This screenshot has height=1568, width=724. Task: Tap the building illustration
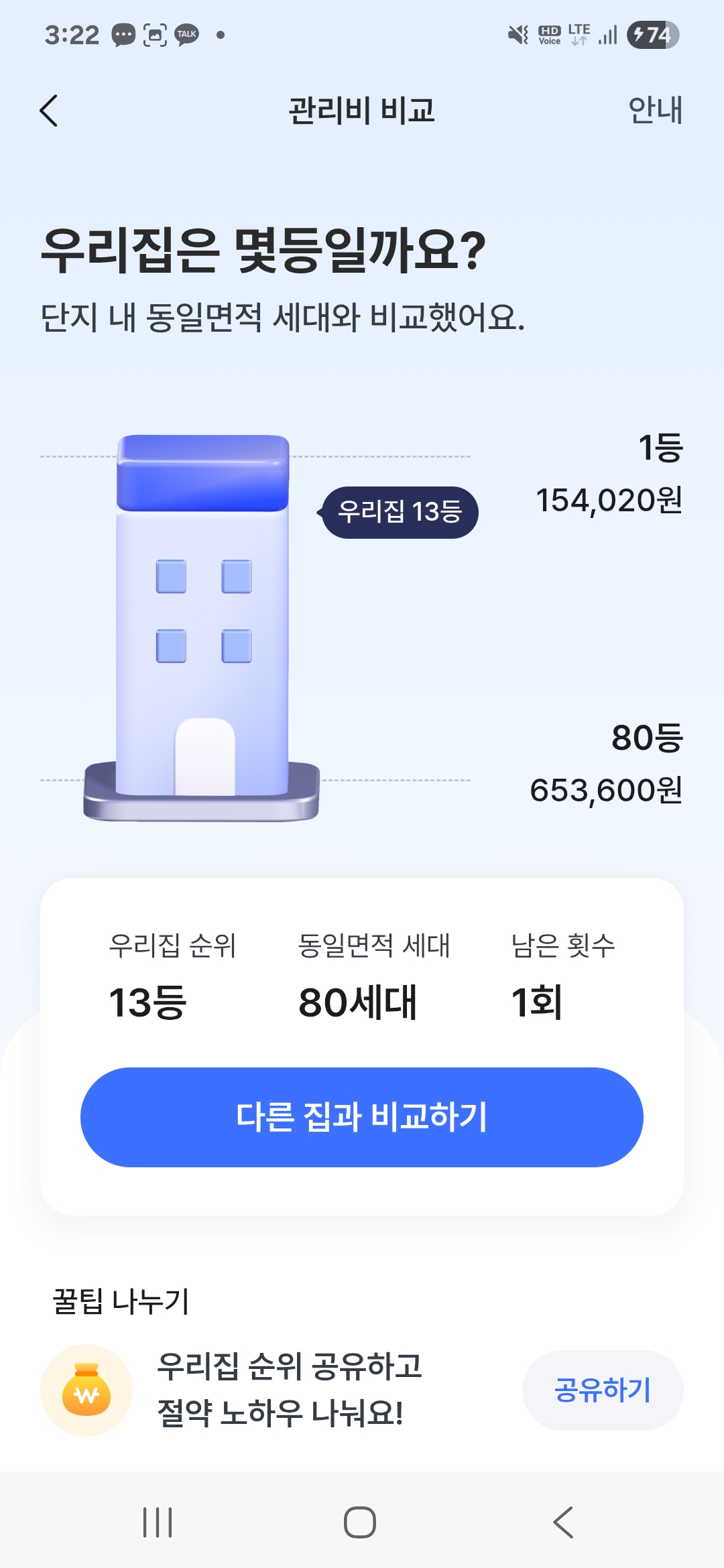202,629
